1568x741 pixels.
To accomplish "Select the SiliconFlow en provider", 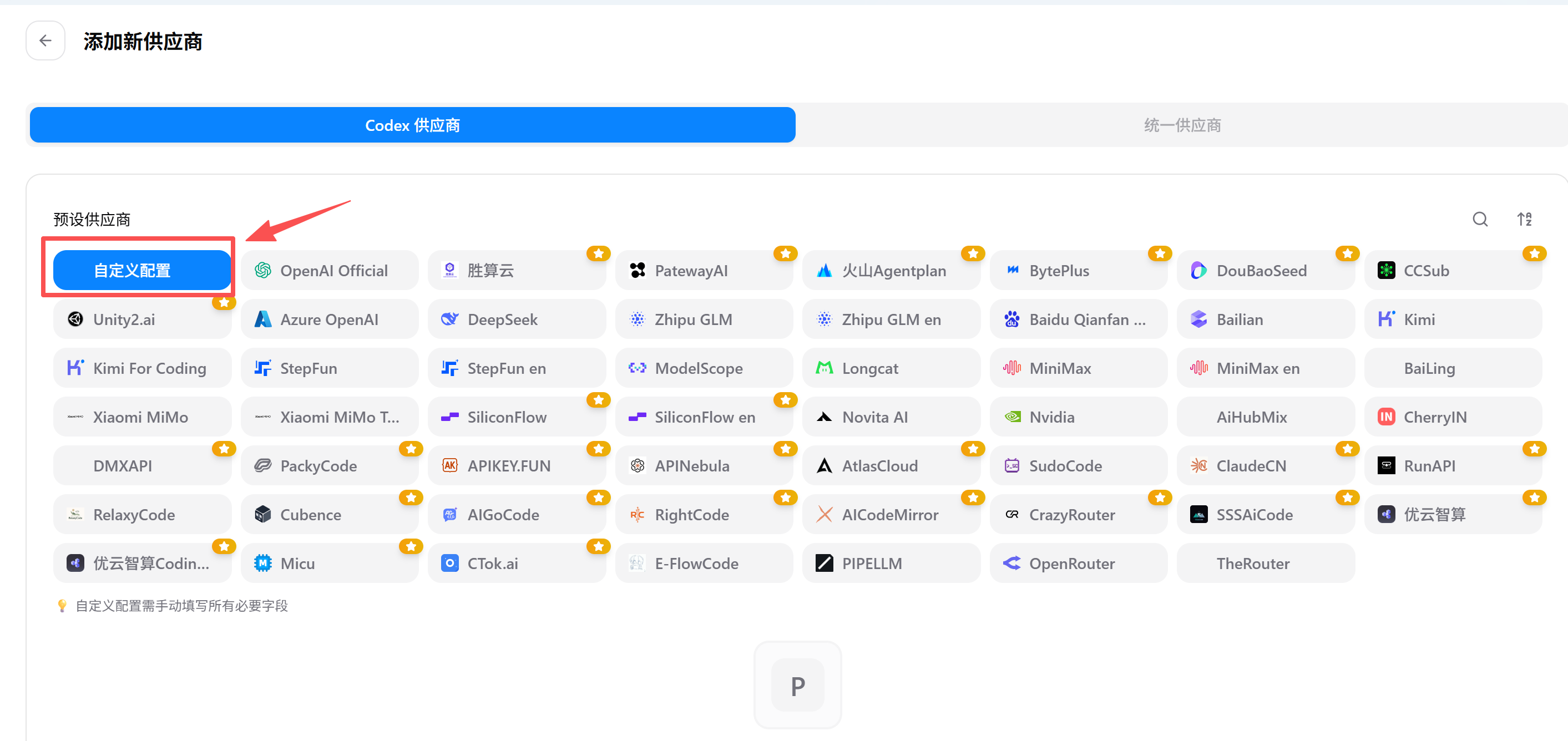I will (x=704, y=417).
